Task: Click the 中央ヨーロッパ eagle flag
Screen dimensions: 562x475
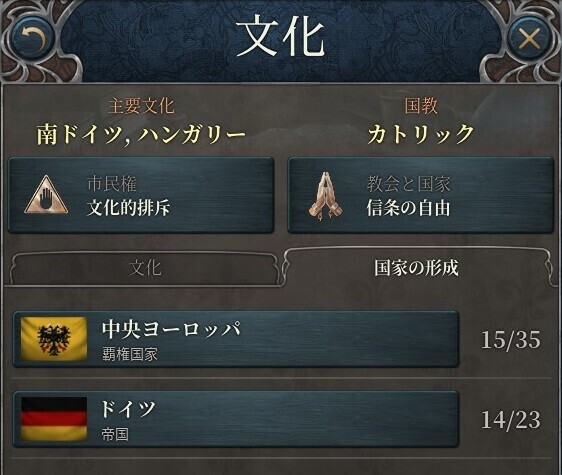Action: click(x=54, y=338)
